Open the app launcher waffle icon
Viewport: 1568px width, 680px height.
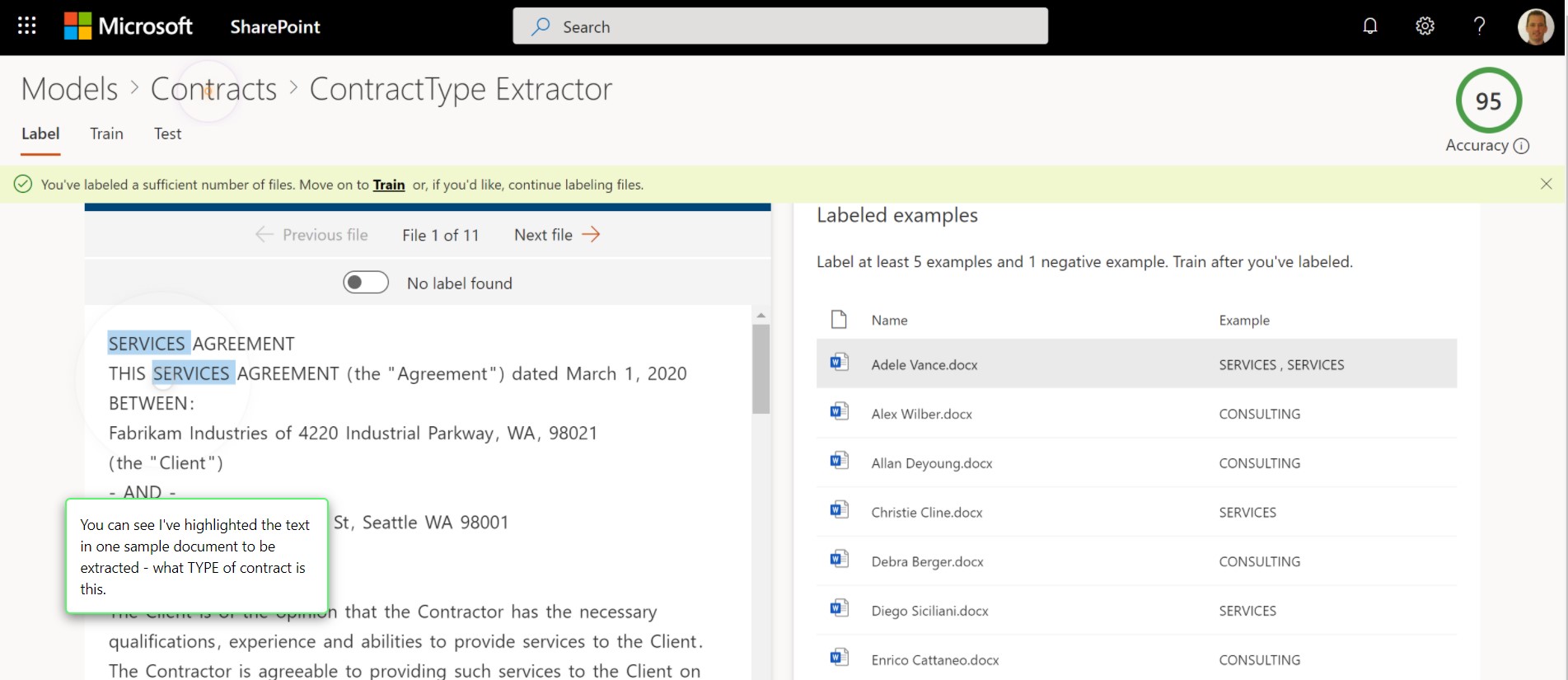(27, 26)
